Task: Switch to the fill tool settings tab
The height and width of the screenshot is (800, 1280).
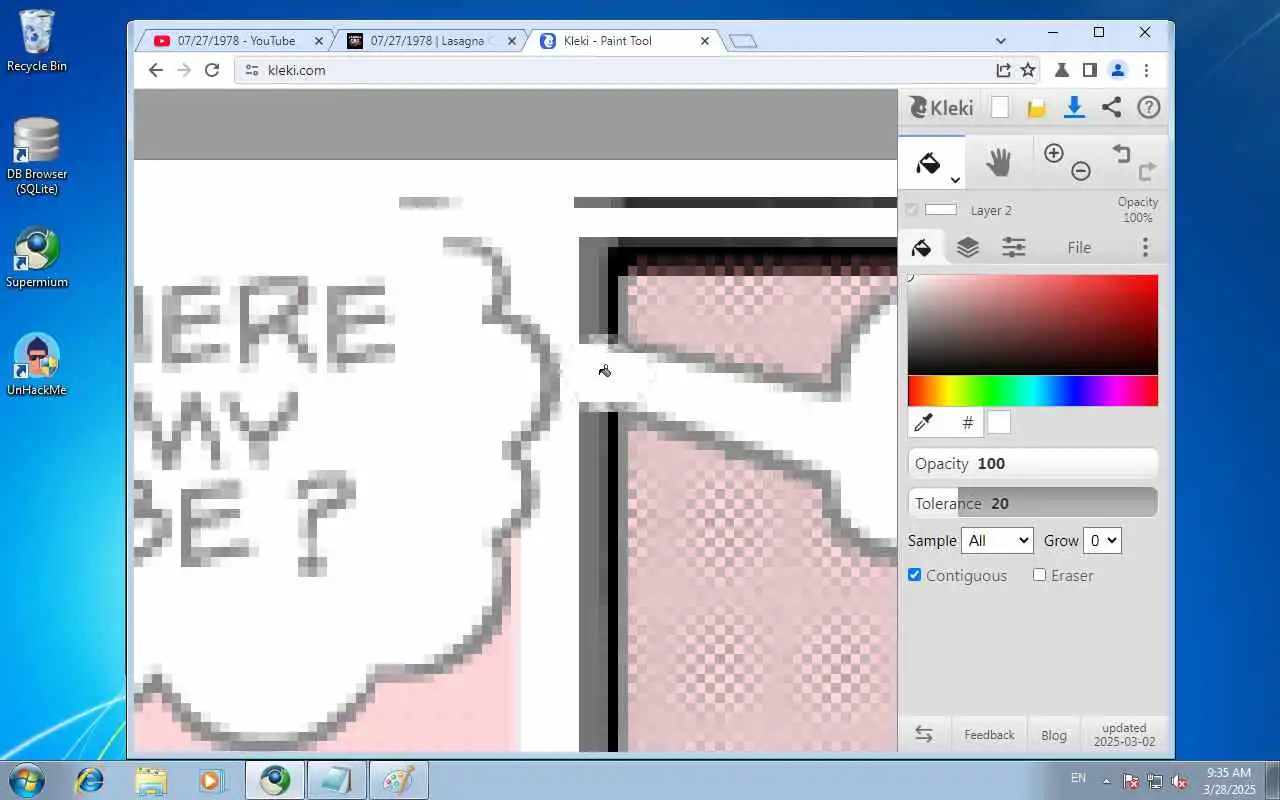Action: click(x=922, y=247)
